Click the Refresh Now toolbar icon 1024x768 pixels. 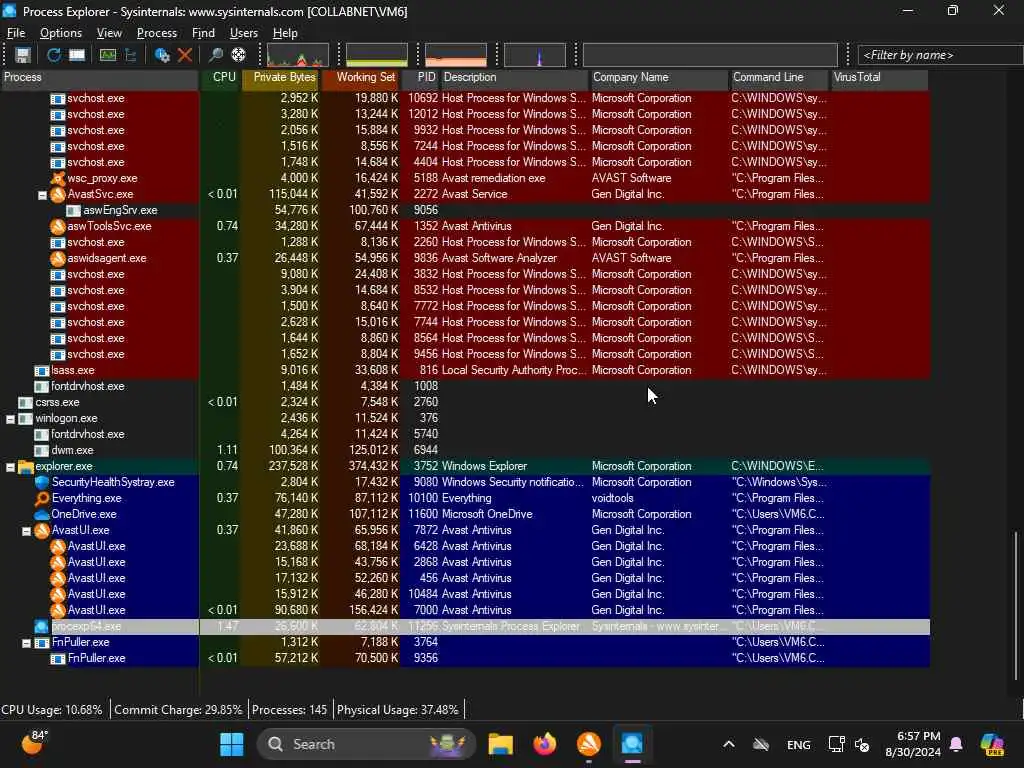pos(54,56)
